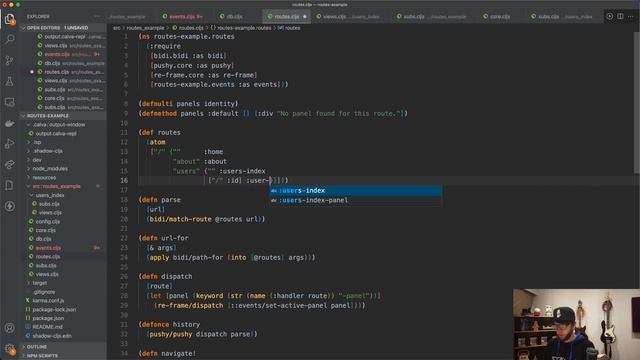Open Source Control view in activity bar
The height and width of the screenshot is (360, 640).
tap(9, 60)
